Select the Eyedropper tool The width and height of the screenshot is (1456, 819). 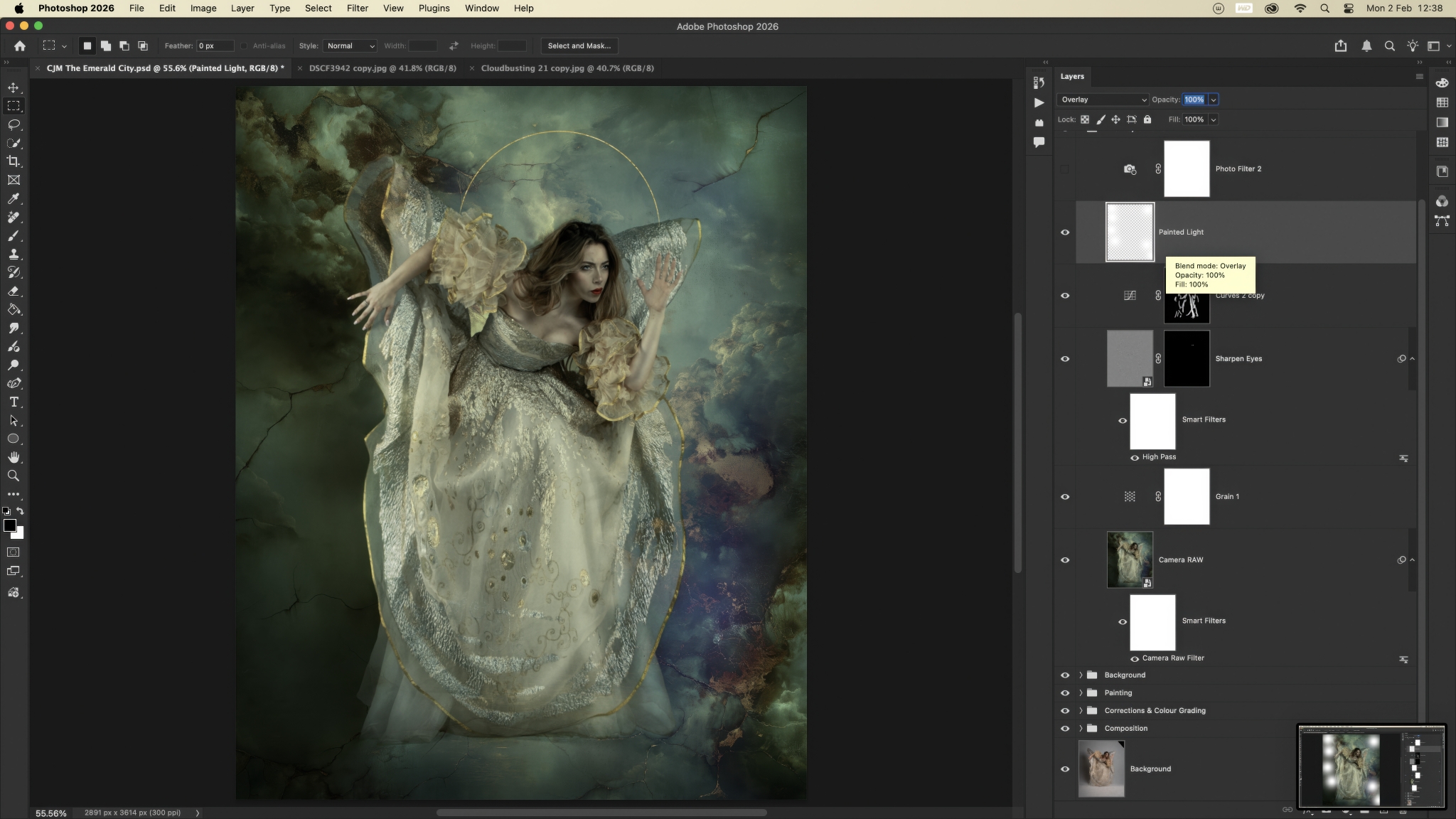pos(14,198)
